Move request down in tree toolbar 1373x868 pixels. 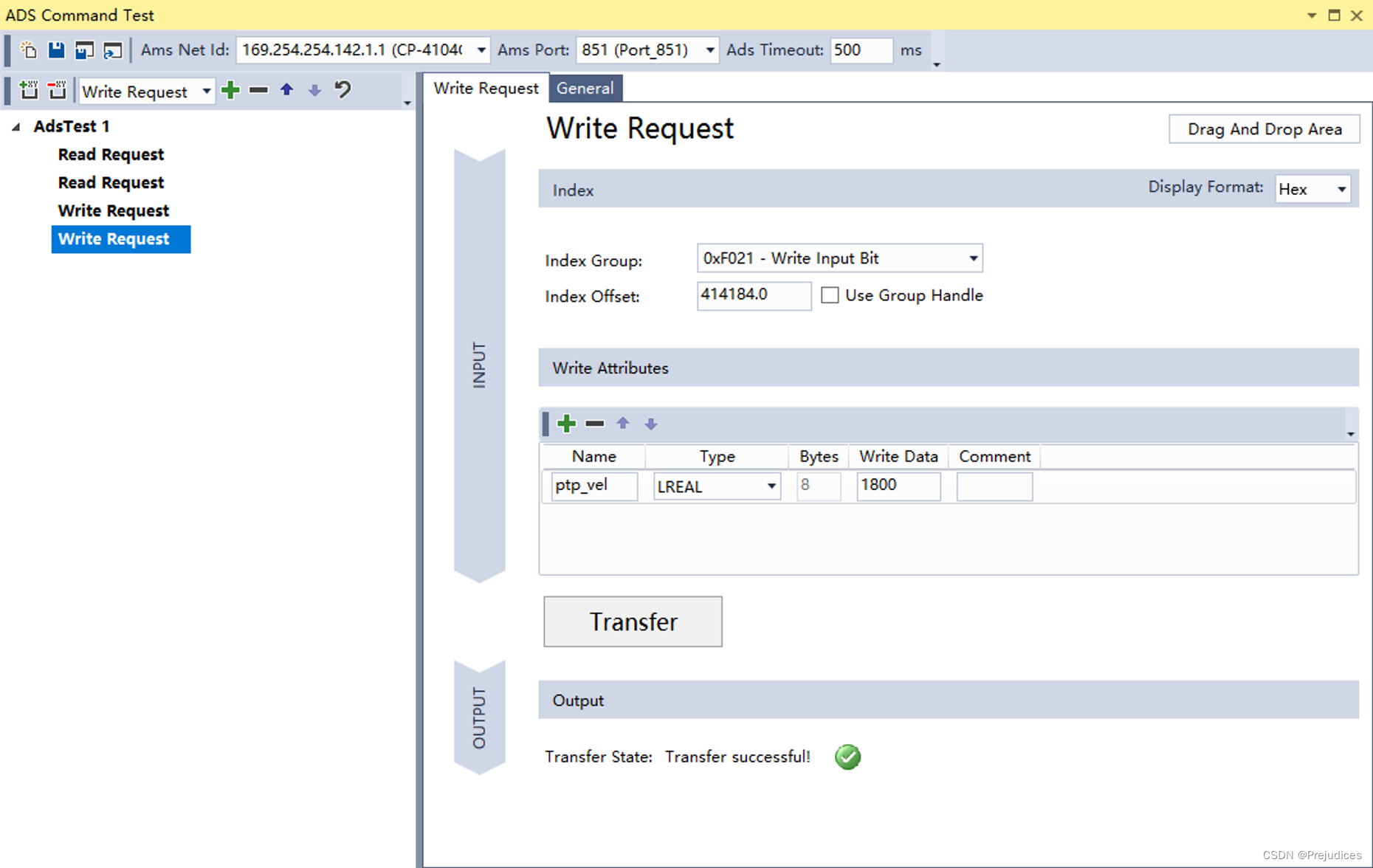(314, 90)
